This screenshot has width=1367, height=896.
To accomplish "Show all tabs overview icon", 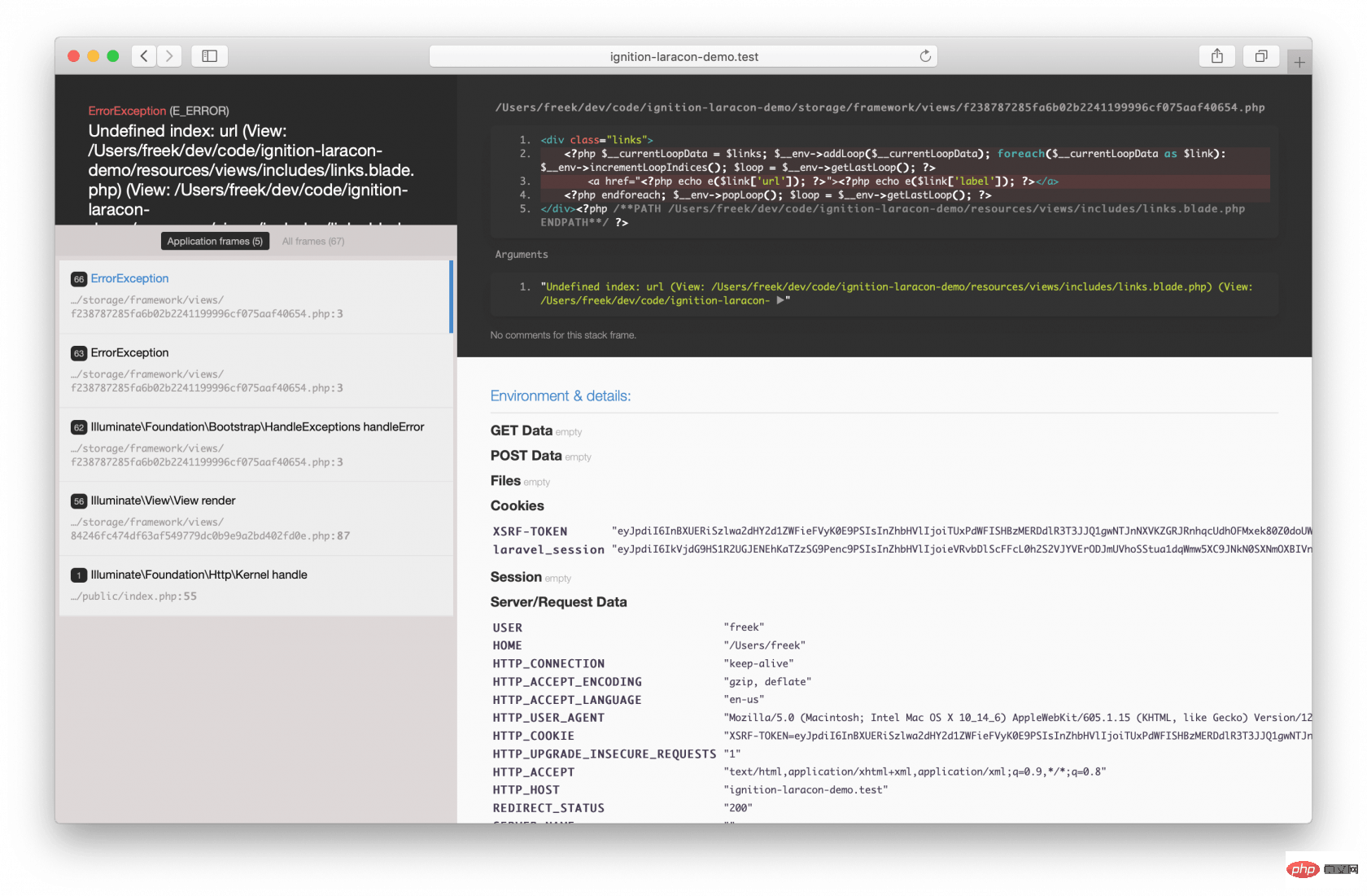I will coord(1260,56).
